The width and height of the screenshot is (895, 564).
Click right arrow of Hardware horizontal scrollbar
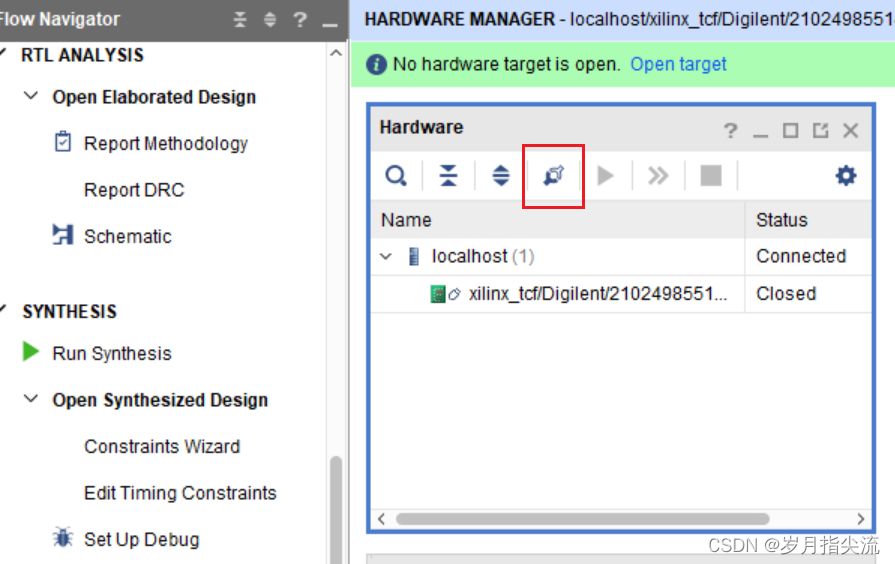(861, 519)
